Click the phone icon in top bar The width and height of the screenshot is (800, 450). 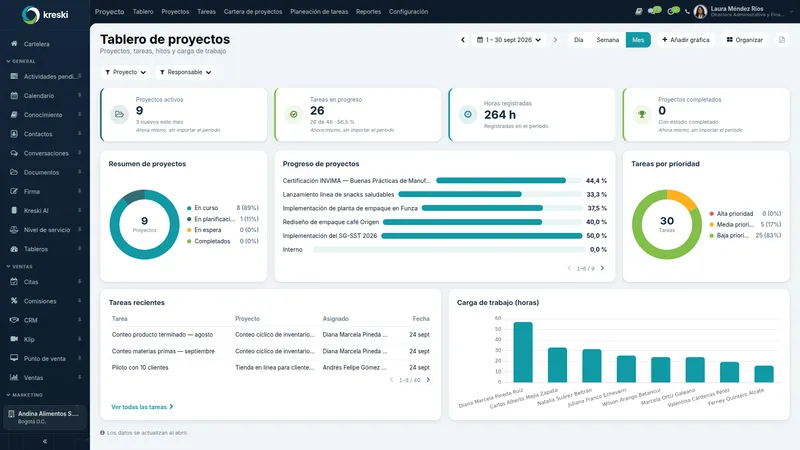coord(687,12)
